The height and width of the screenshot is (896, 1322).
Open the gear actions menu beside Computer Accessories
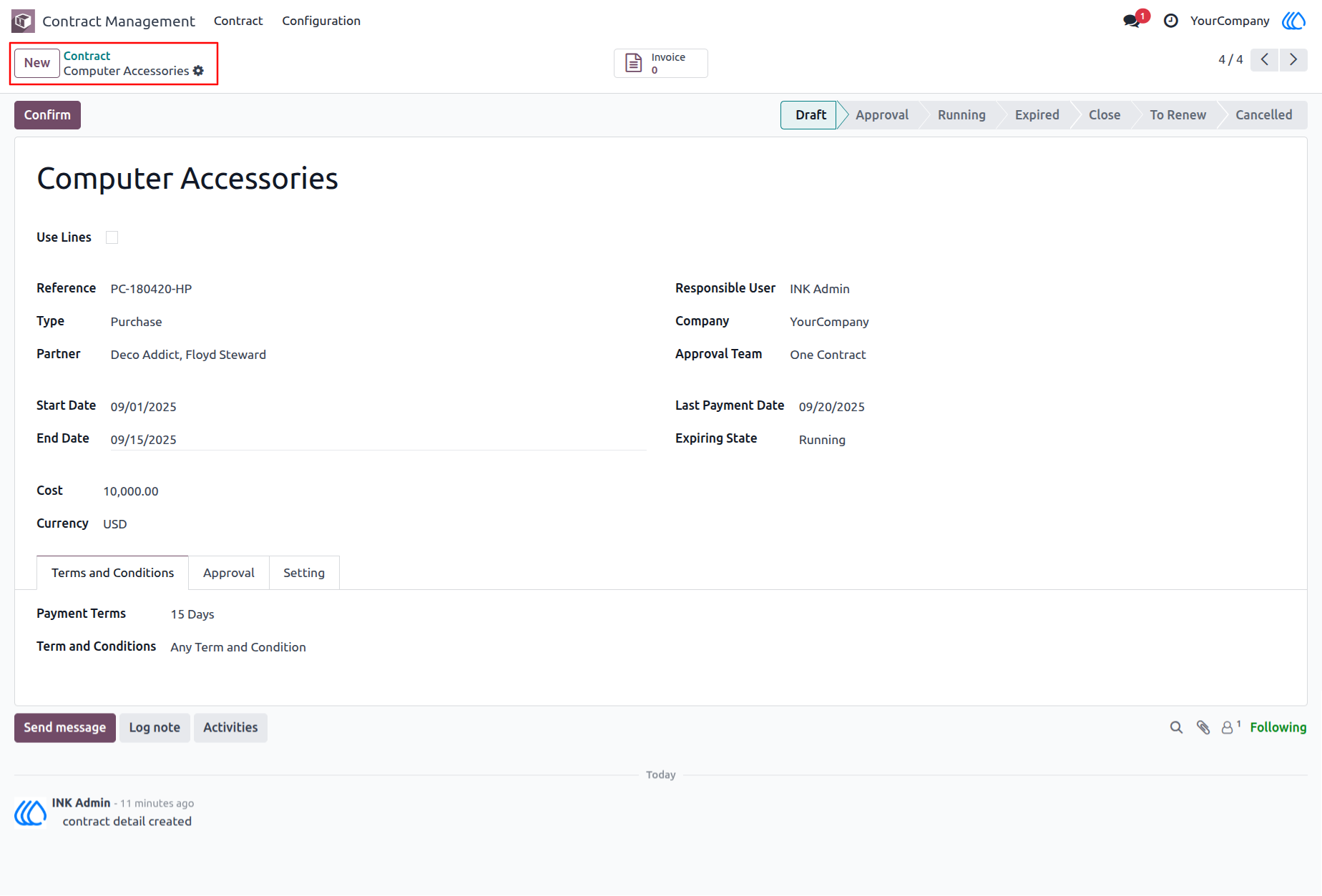point(199,71)
